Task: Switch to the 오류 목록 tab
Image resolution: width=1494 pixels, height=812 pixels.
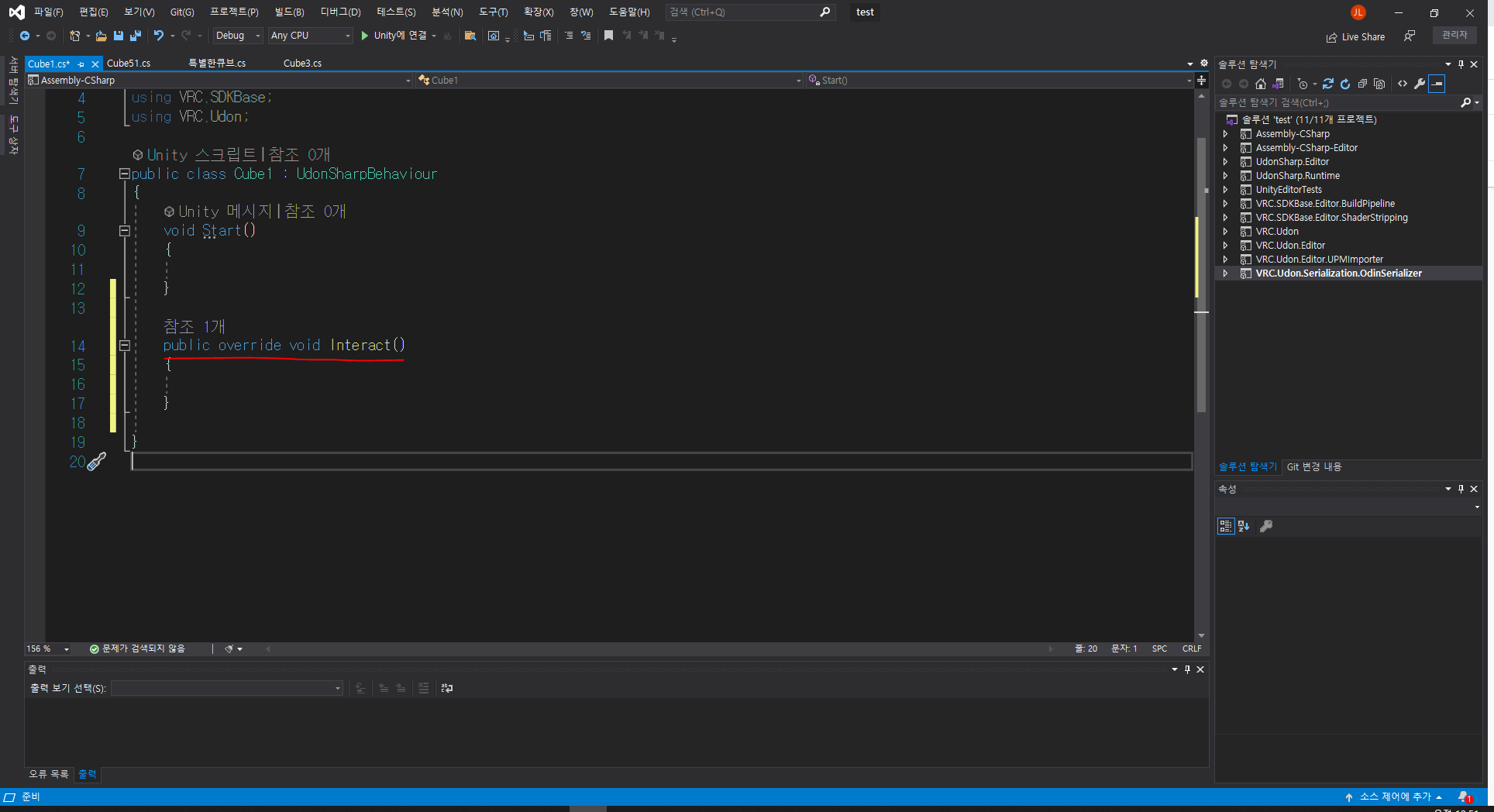Action: point(49,774)
